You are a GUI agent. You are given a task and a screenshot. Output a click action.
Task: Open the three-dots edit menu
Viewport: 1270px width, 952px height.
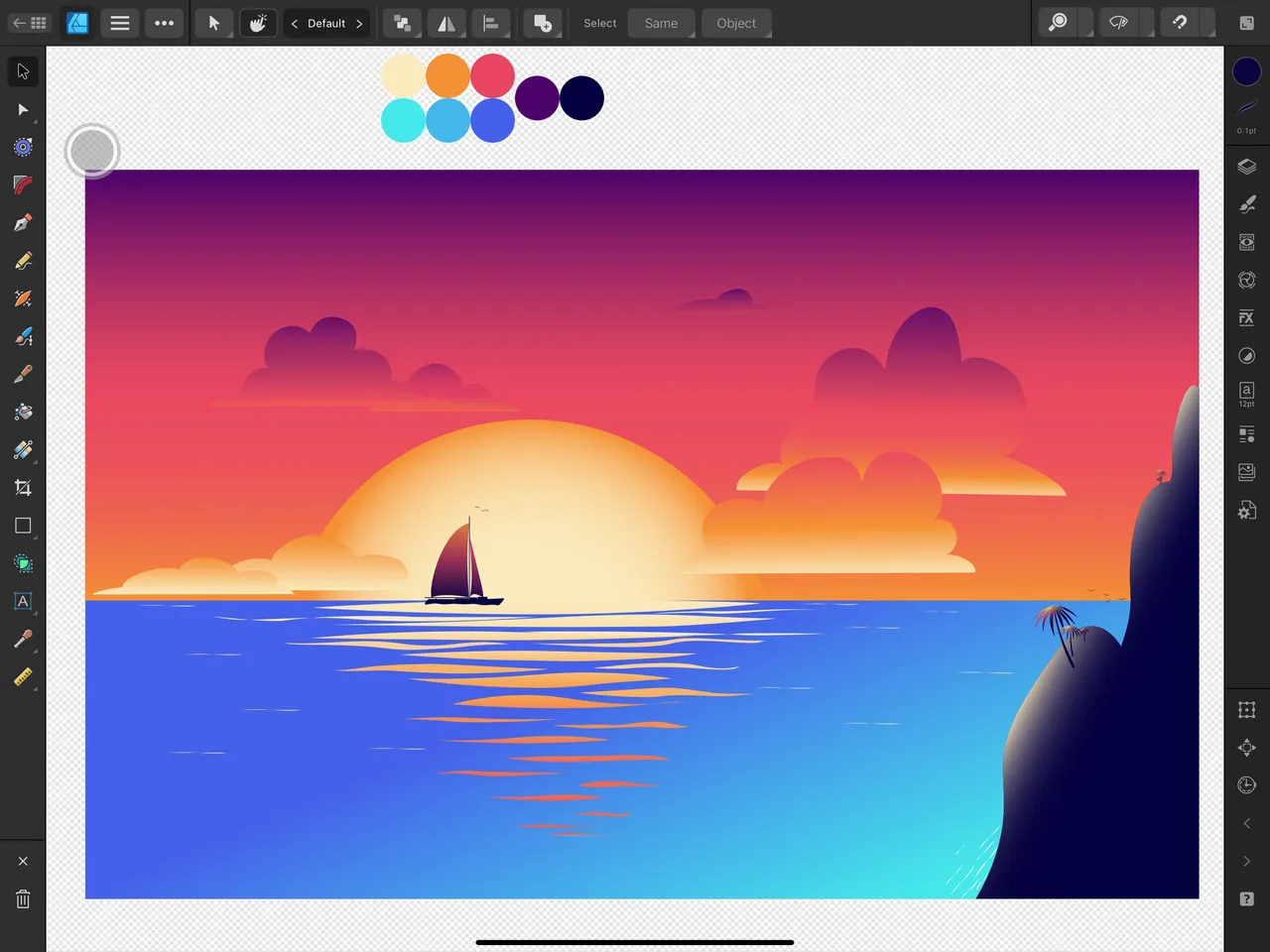point(165,23)
